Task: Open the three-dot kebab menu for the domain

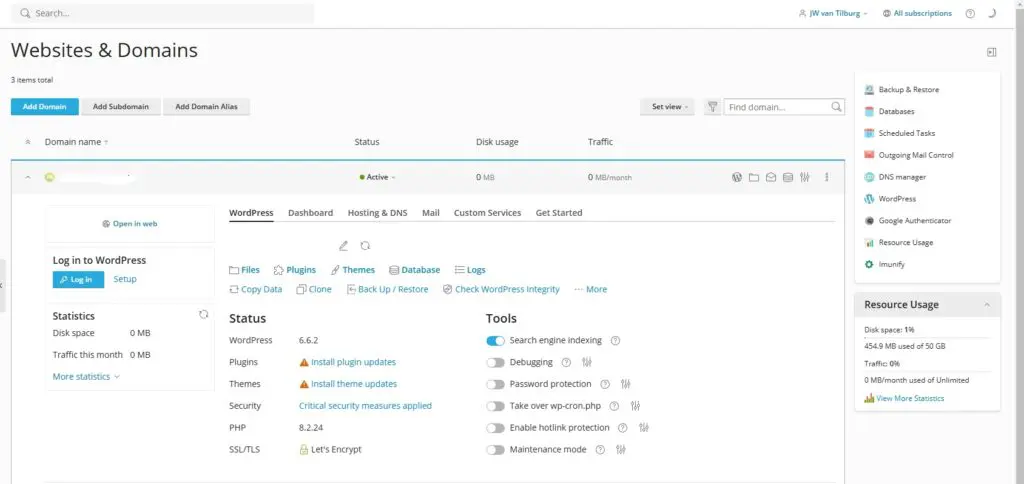Action: pos(826,177)
